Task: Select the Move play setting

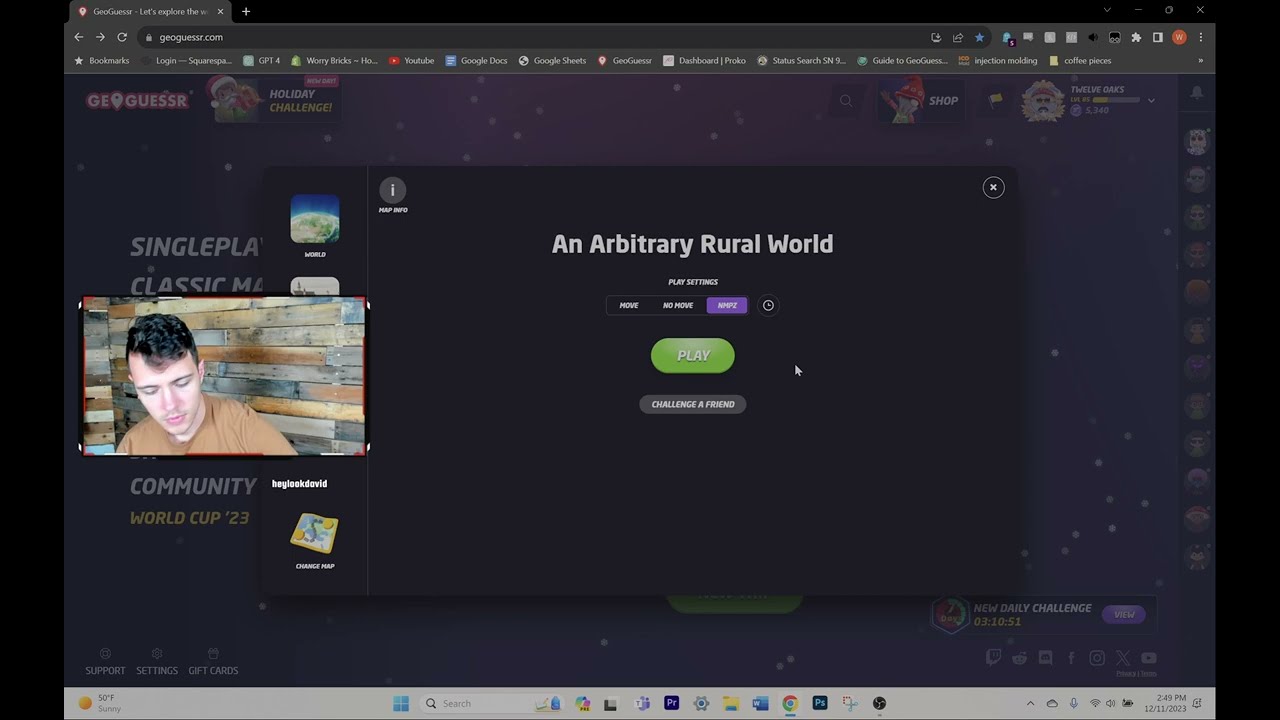Action: (629, 305)
